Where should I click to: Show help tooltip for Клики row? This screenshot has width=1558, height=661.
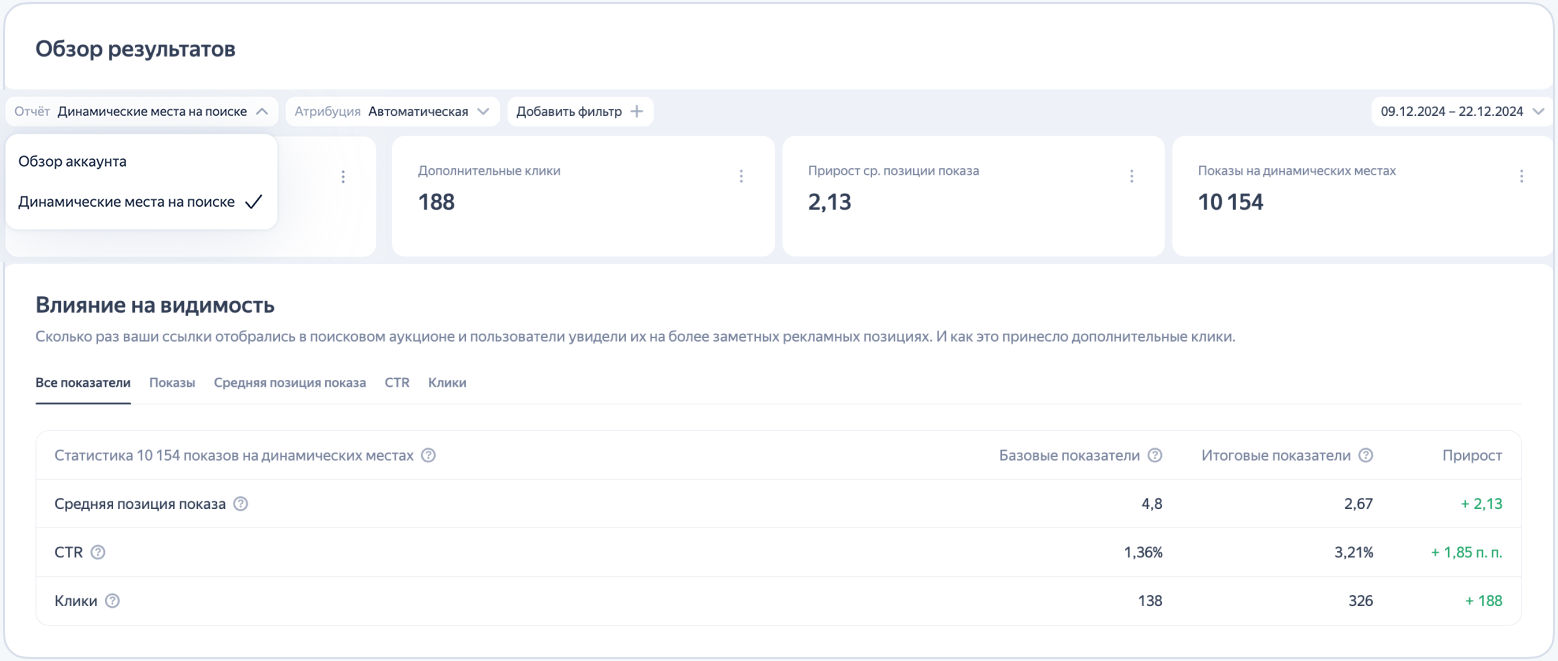tap(112, 601)
